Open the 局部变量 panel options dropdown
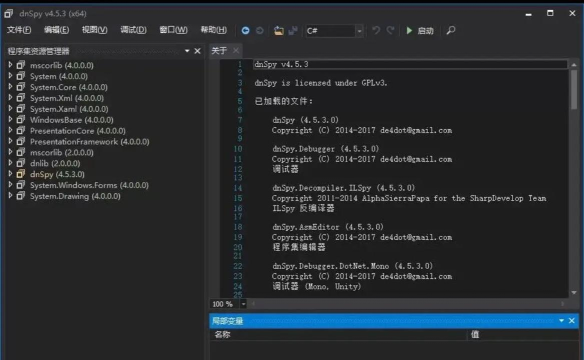 (x=561, y=321)
